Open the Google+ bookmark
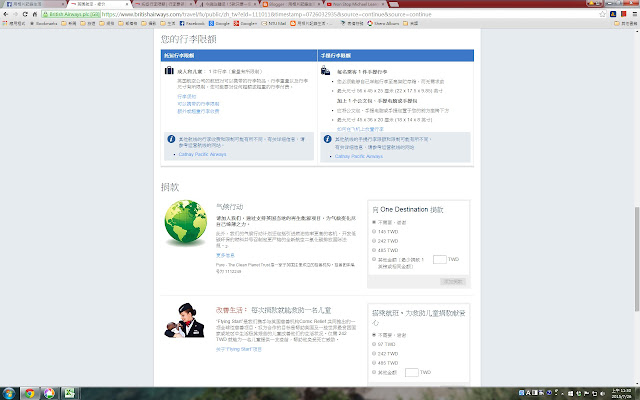Image resolution: width=640 pixels, height=400 pixels. 245,23
